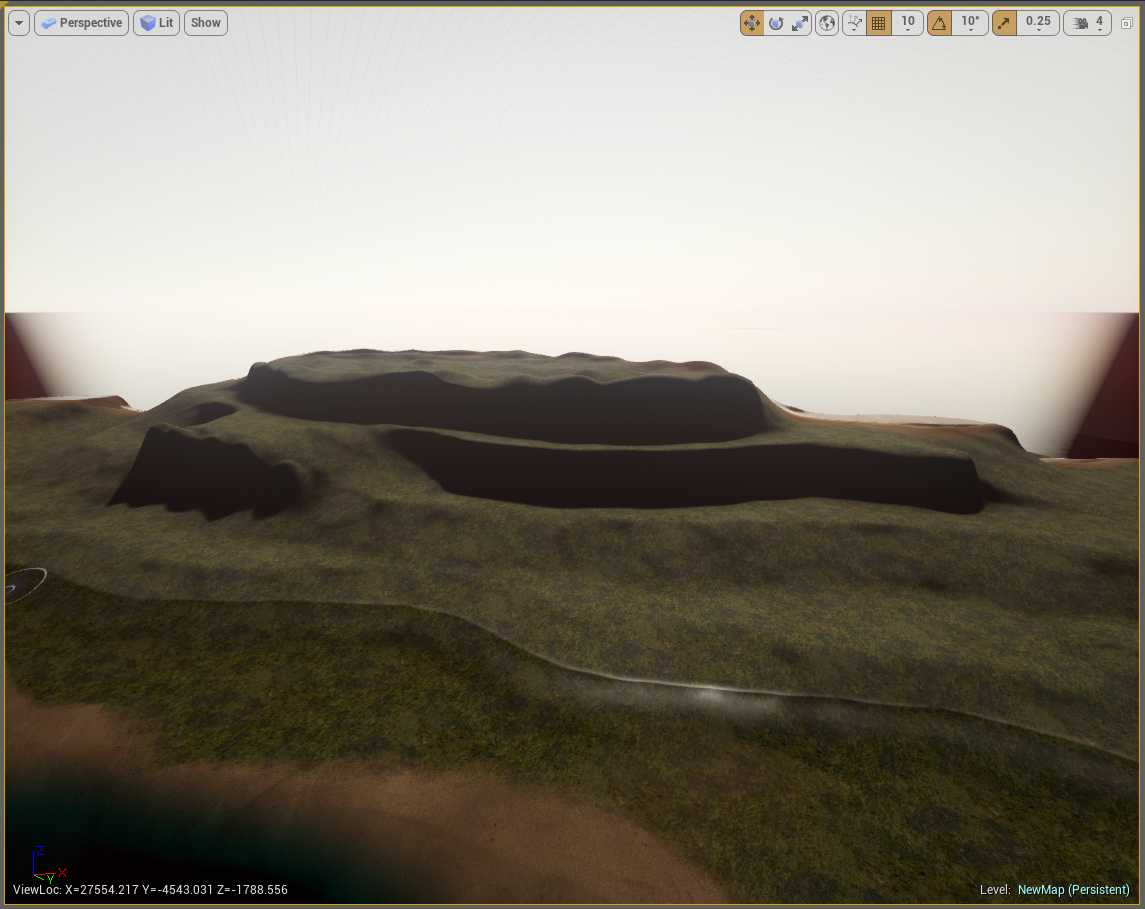
Task: Toggle world/local coordinate system globe icon
Action: [x=827, y=23]
